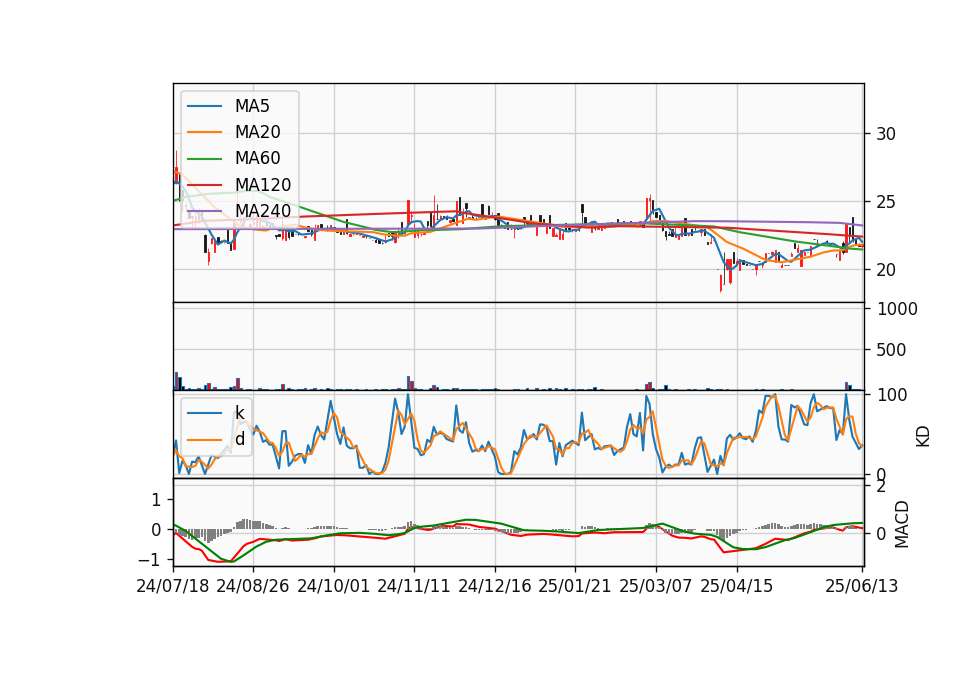Click the 25/01/21 date label

point(575,586)
